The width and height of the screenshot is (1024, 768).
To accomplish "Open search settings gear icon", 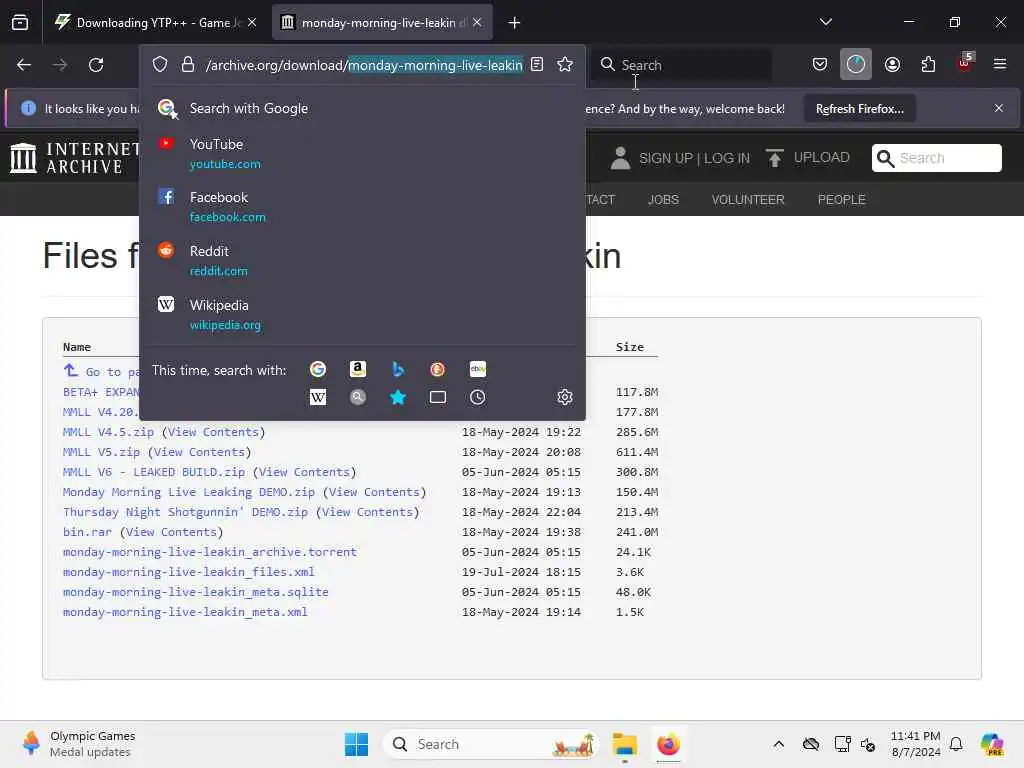I will click(x=565, y=397).
